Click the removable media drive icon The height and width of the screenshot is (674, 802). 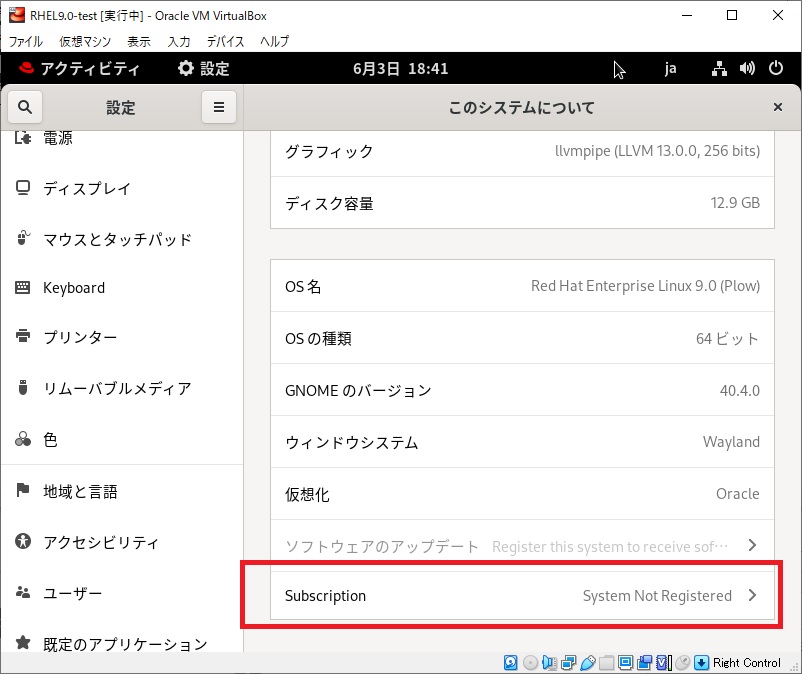pos(23,387)
